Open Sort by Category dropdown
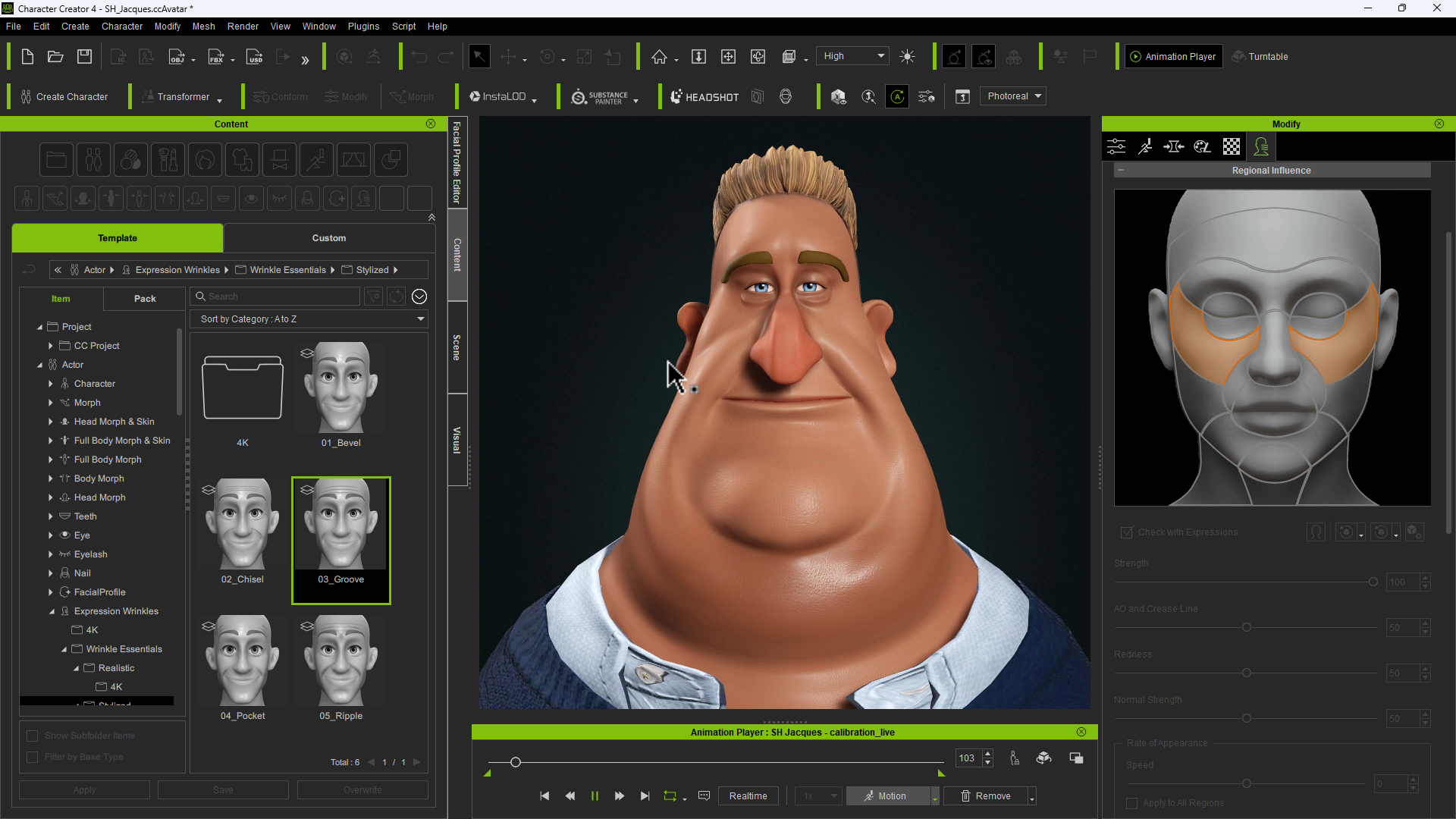 (x=309, y=319)
